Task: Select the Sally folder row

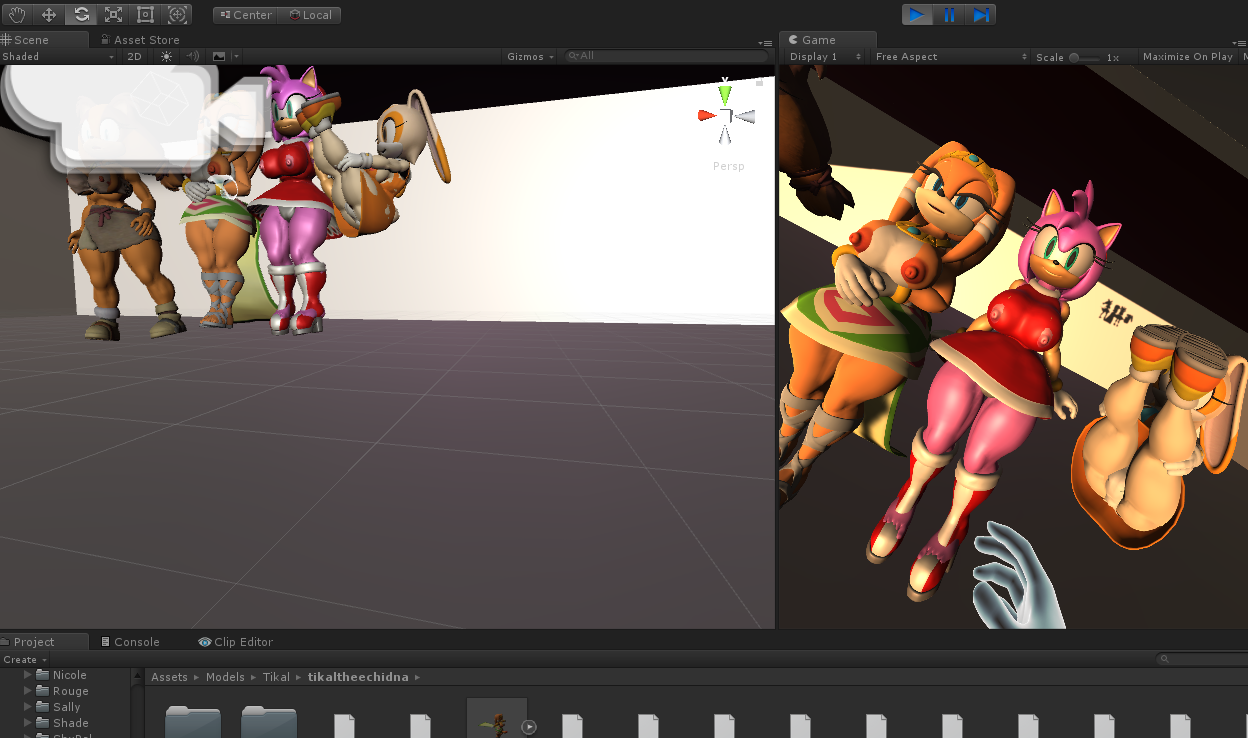Action: point(65,707)
